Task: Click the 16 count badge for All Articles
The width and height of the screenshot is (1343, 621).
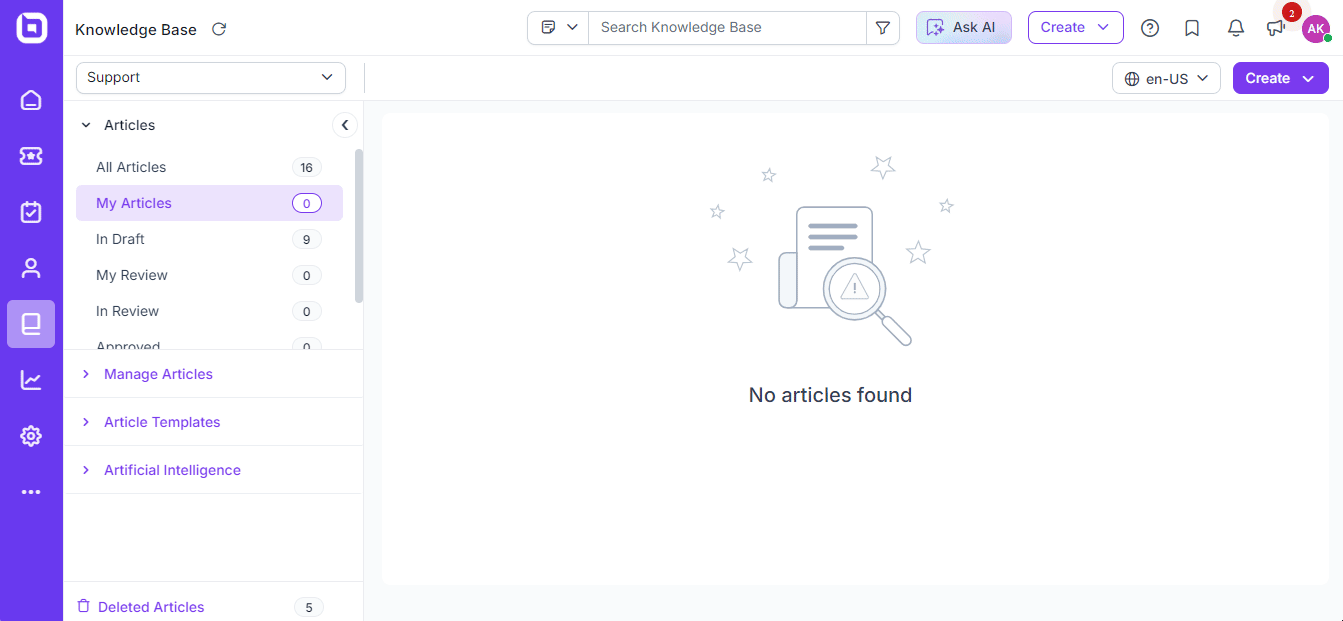Action: pyautogui.click(x=307, y=167)
